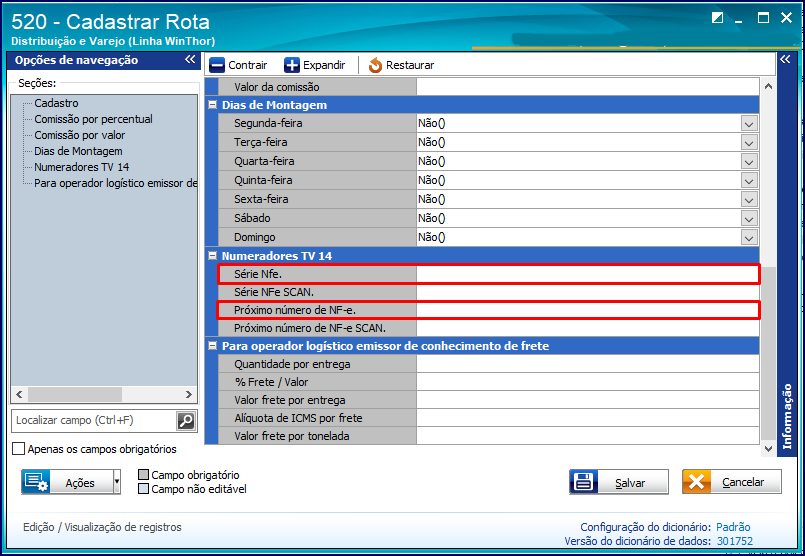Click scroll-up arrow of property grid scrollbar
The image size is (805, 556).
(768, 86)
